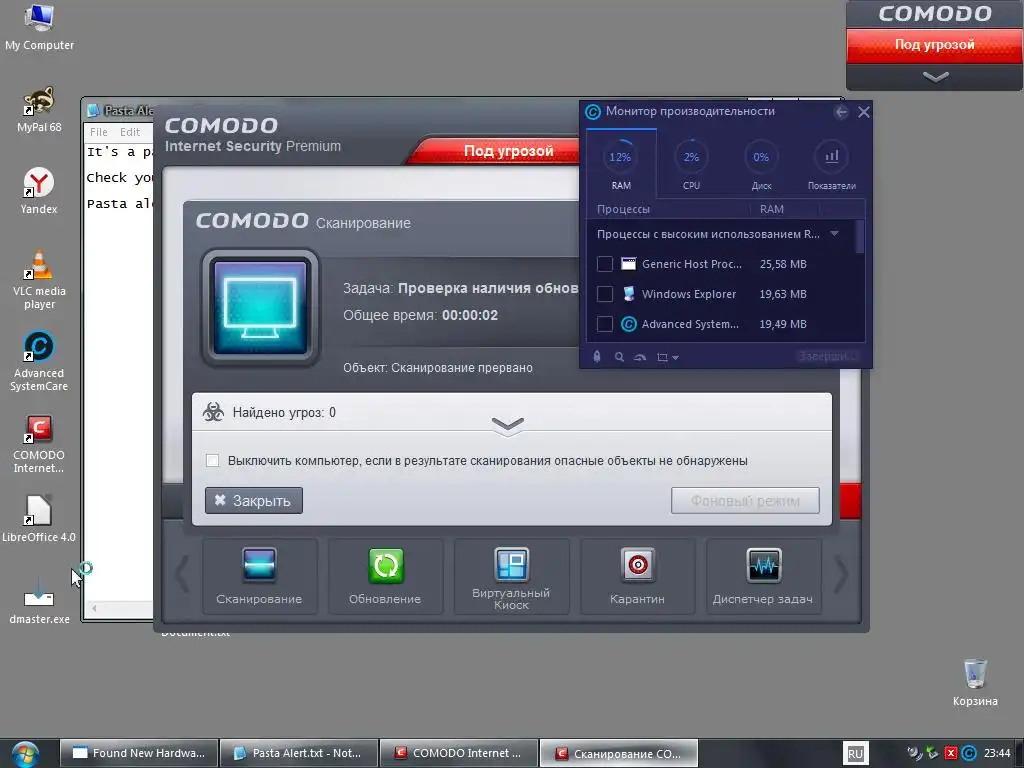Click the 19,49 MB value
Screen dimensions: 1024x768
[783, 324]
